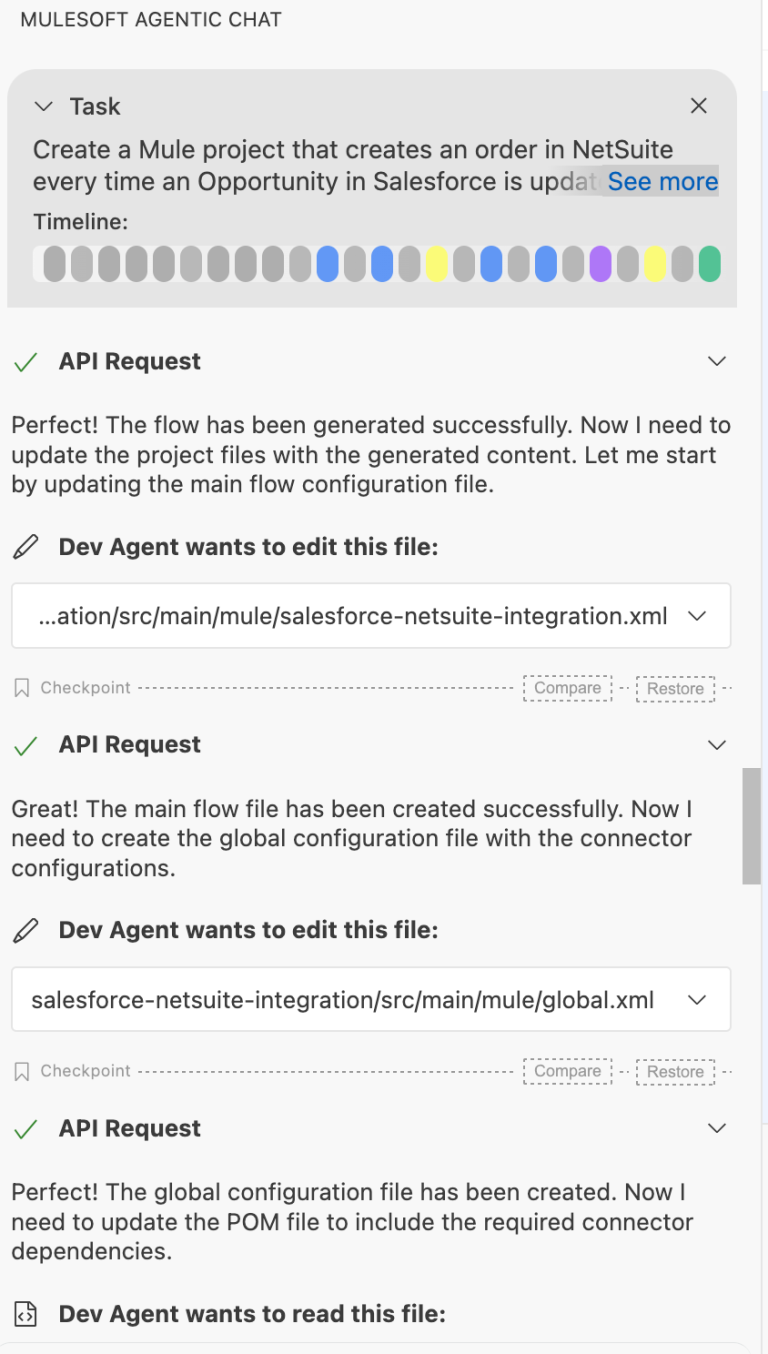Screen dimensions: 768x1354
Task: Open the global.xml file path dropdown
Action: click(697, 998)
